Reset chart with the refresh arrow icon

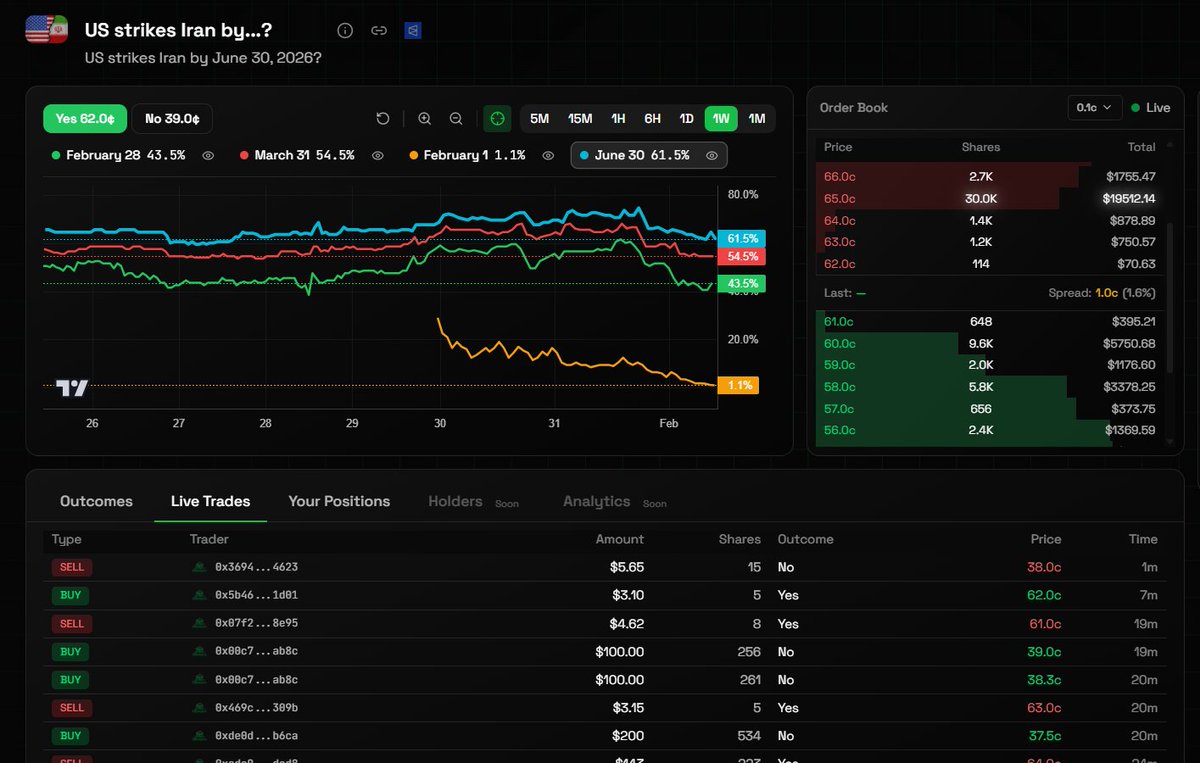click(383, 119)
